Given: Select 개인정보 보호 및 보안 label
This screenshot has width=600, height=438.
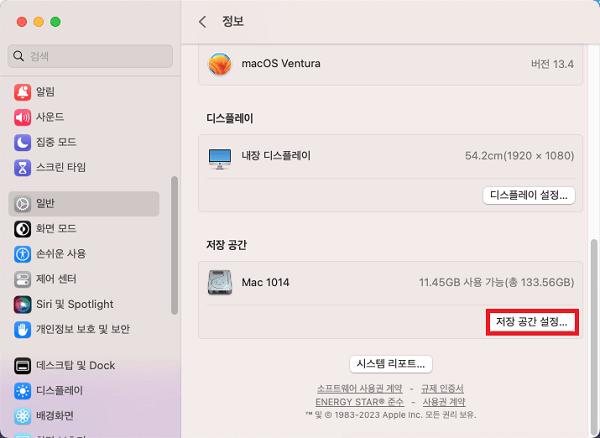Looking at the screenshot, I should (83, 329).
